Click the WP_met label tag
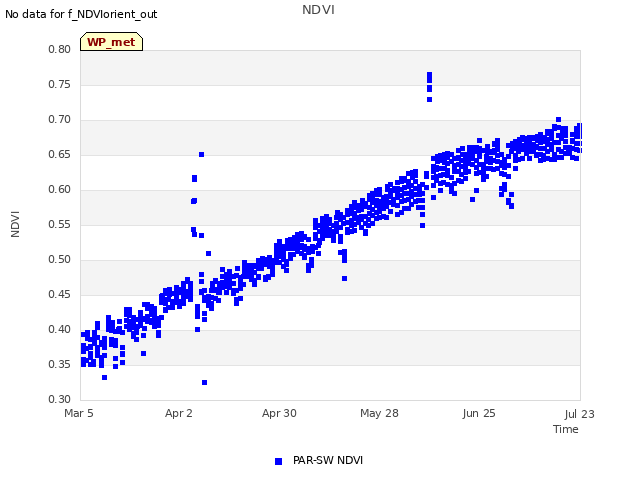The width and height of the screenshot is (640, 480). [111, 42]
